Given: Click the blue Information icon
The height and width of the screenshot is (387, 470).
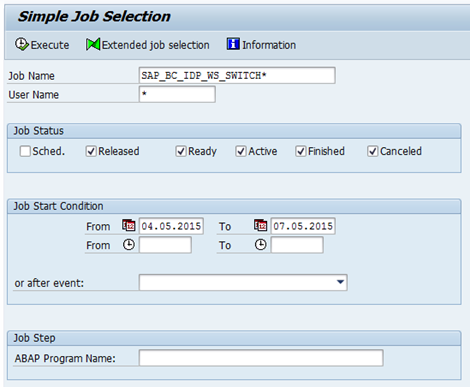Looking at the screenshot, I should click(233, 44).
